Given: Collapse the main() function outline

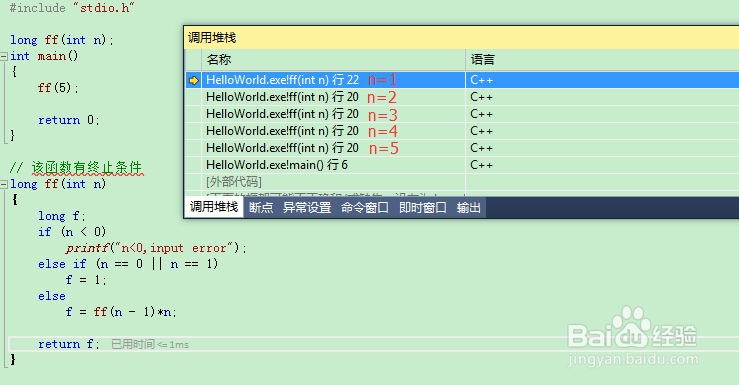Looking at the screenshot, I should pyautogui.click(x=4, y=56).
